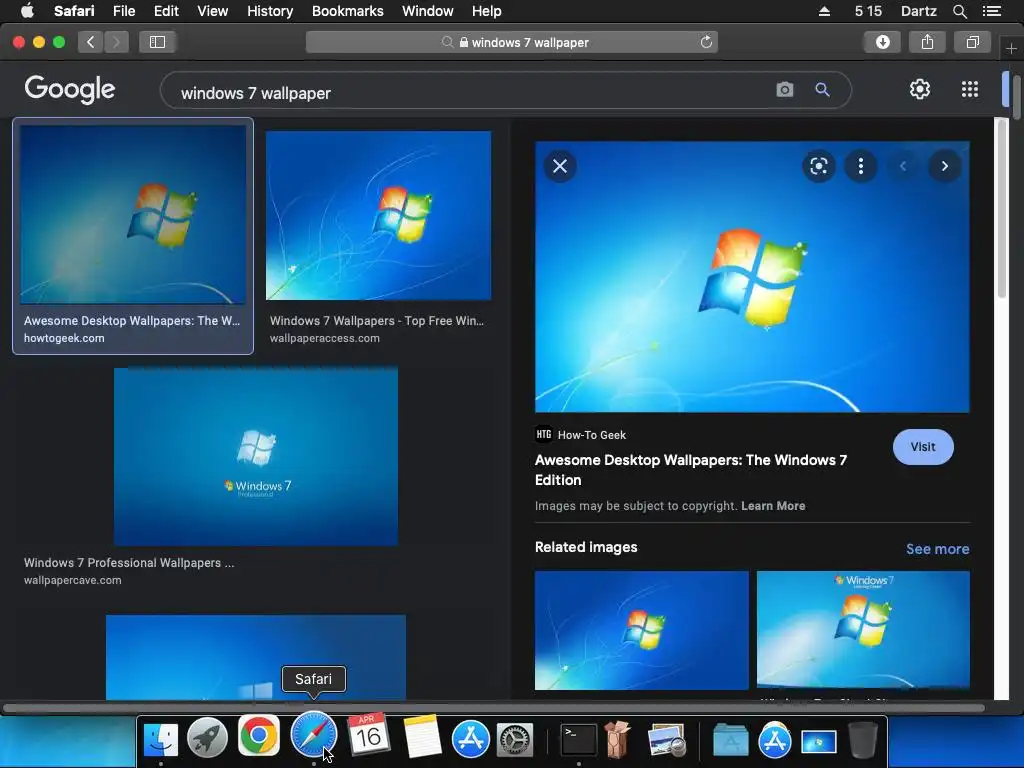Click the How-To Geek source name
Screen dimensions: 1024x768
(x=592, y=435)
